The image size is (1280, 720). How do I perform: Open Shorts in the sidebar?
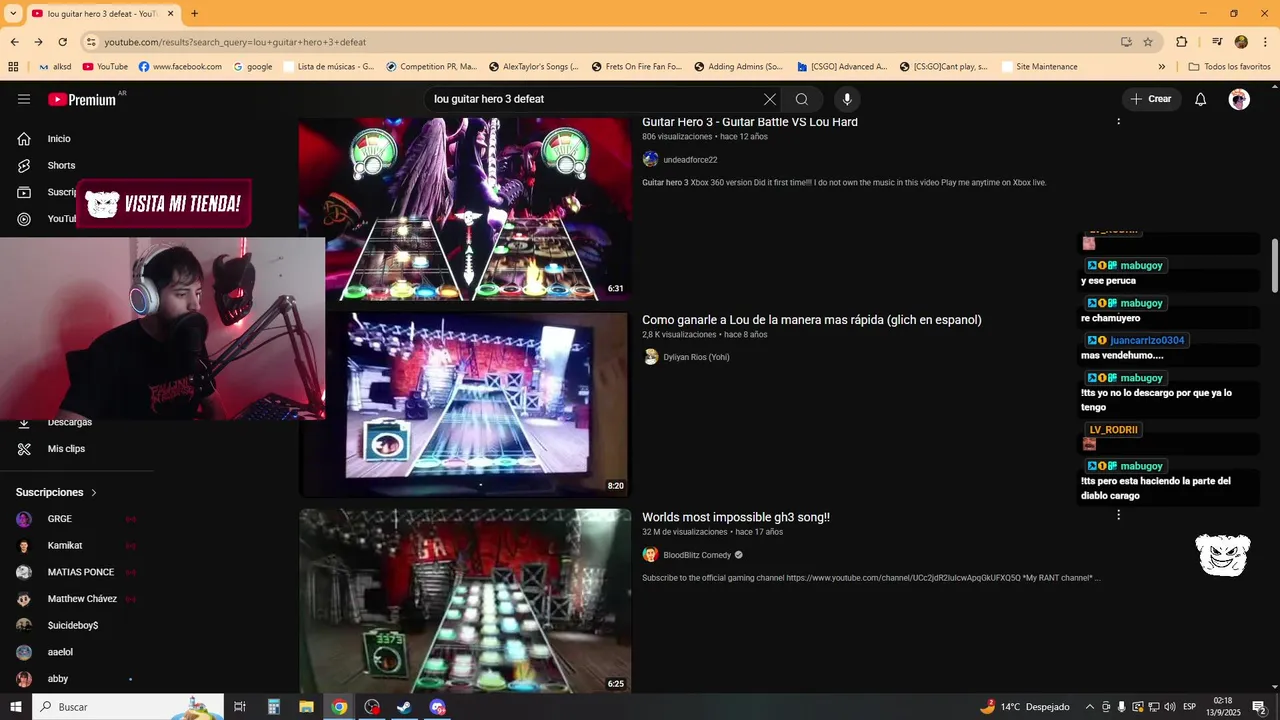tap(61, 165)
